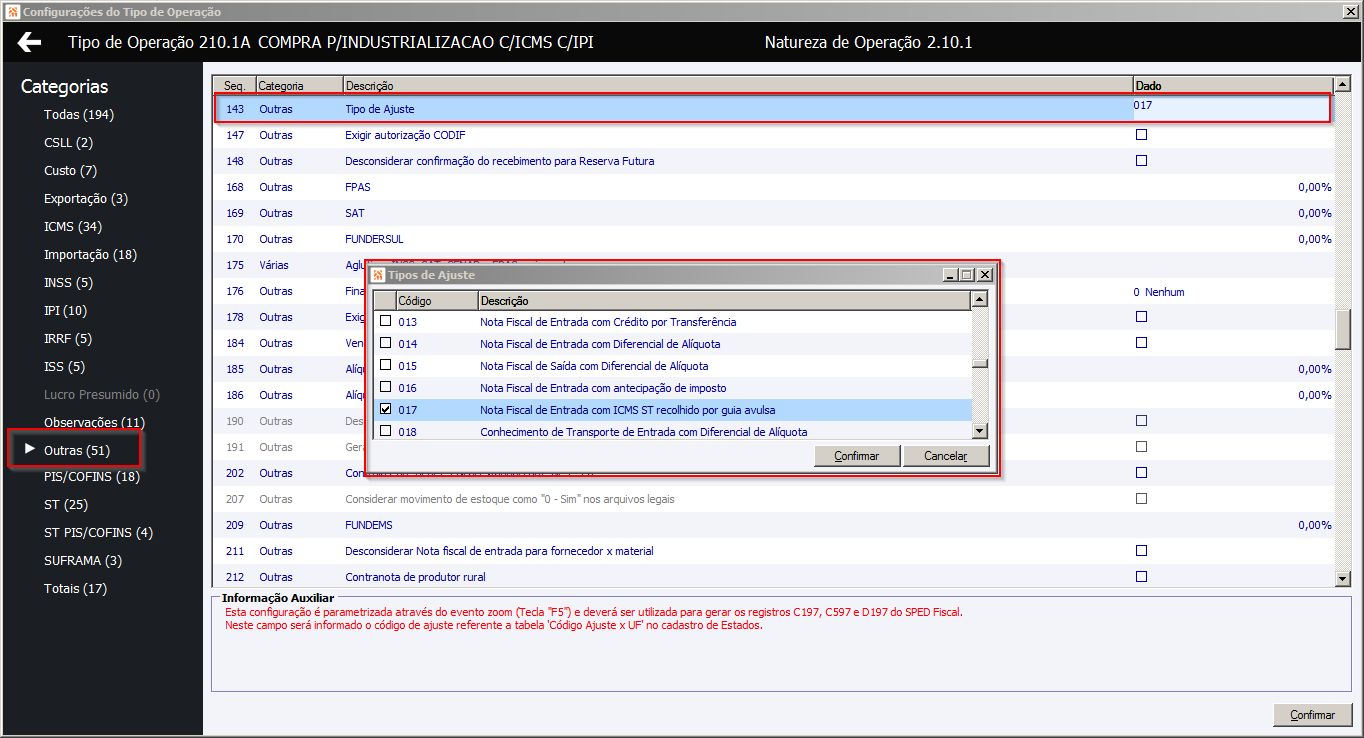Click the Tipos de Ajuste dialog title icon

coord(378,274)
